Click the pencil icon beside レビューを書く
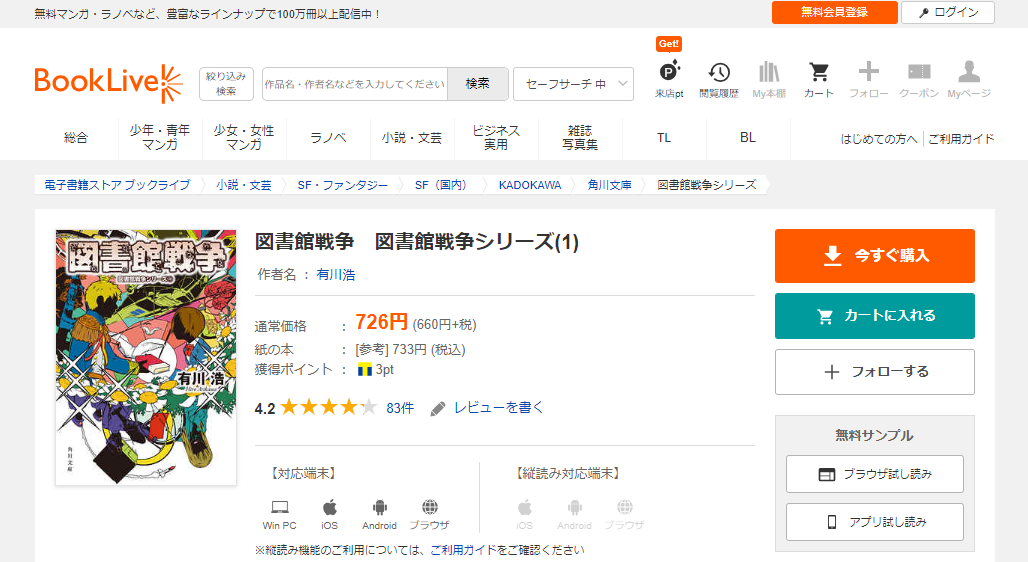 coord(437,409)
